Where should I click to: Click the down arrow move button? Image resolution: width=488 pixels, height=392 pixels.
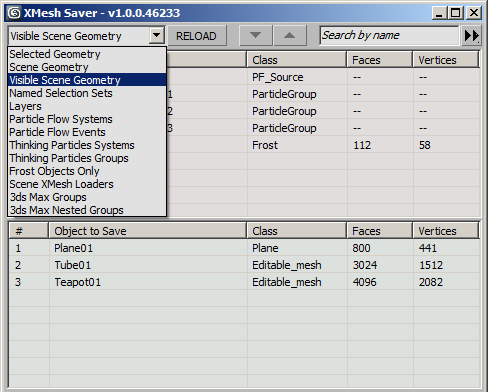click(x=255, y=35)
